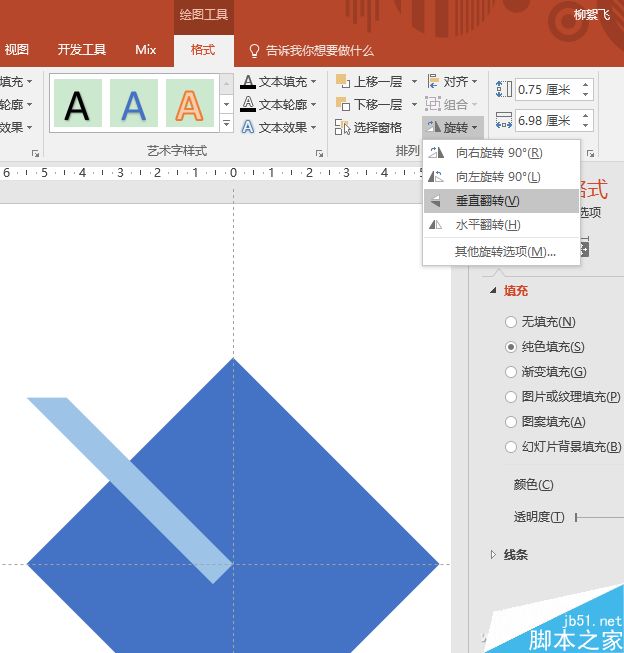Switch to the 格式 ribbon tab
The width and height of the screenshot is (624, 653).
click(x=203, y=50)
